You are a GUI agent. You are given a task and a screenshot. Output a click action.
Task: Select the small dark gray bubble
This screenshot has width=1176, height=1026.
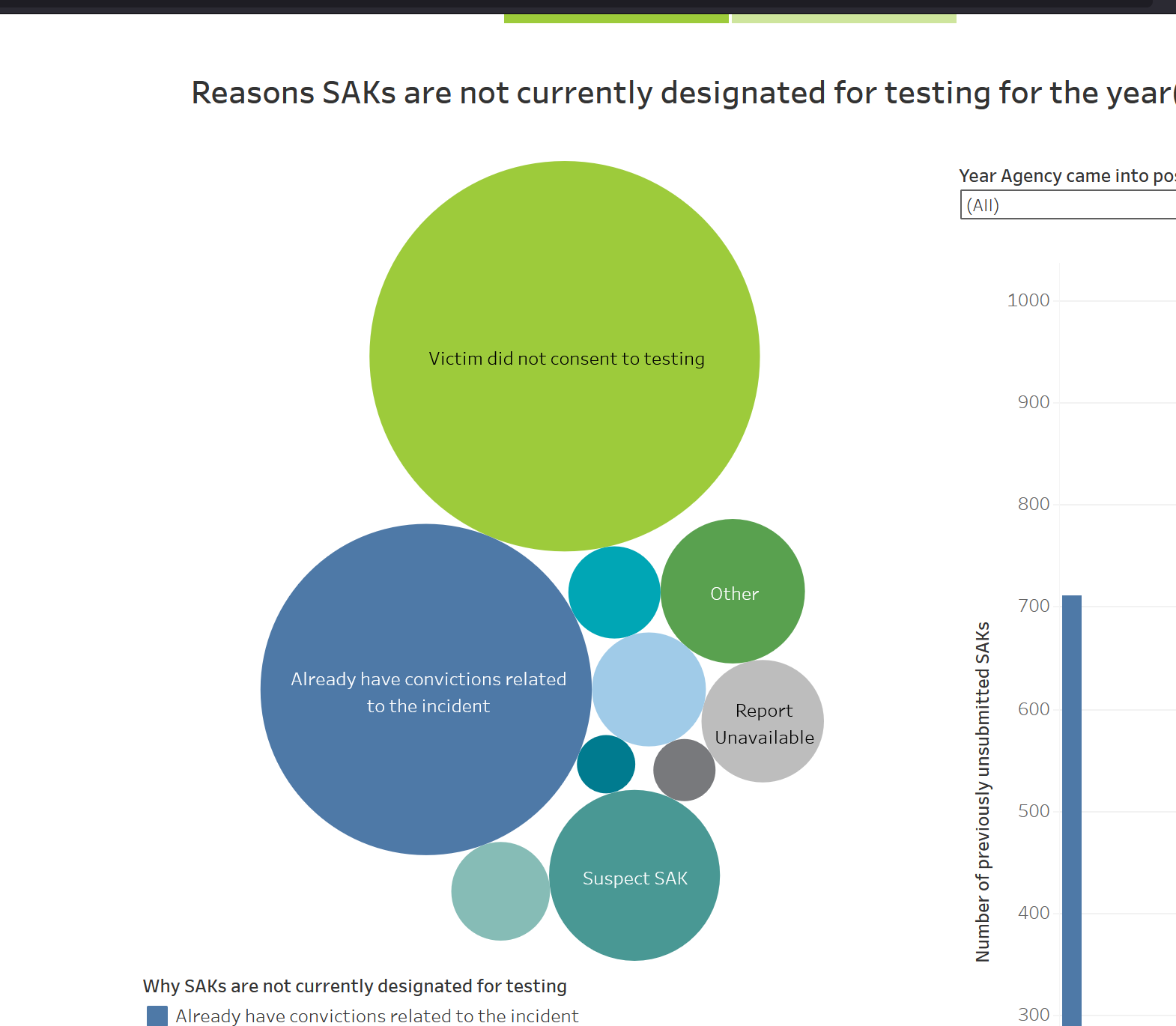(684, 770)
